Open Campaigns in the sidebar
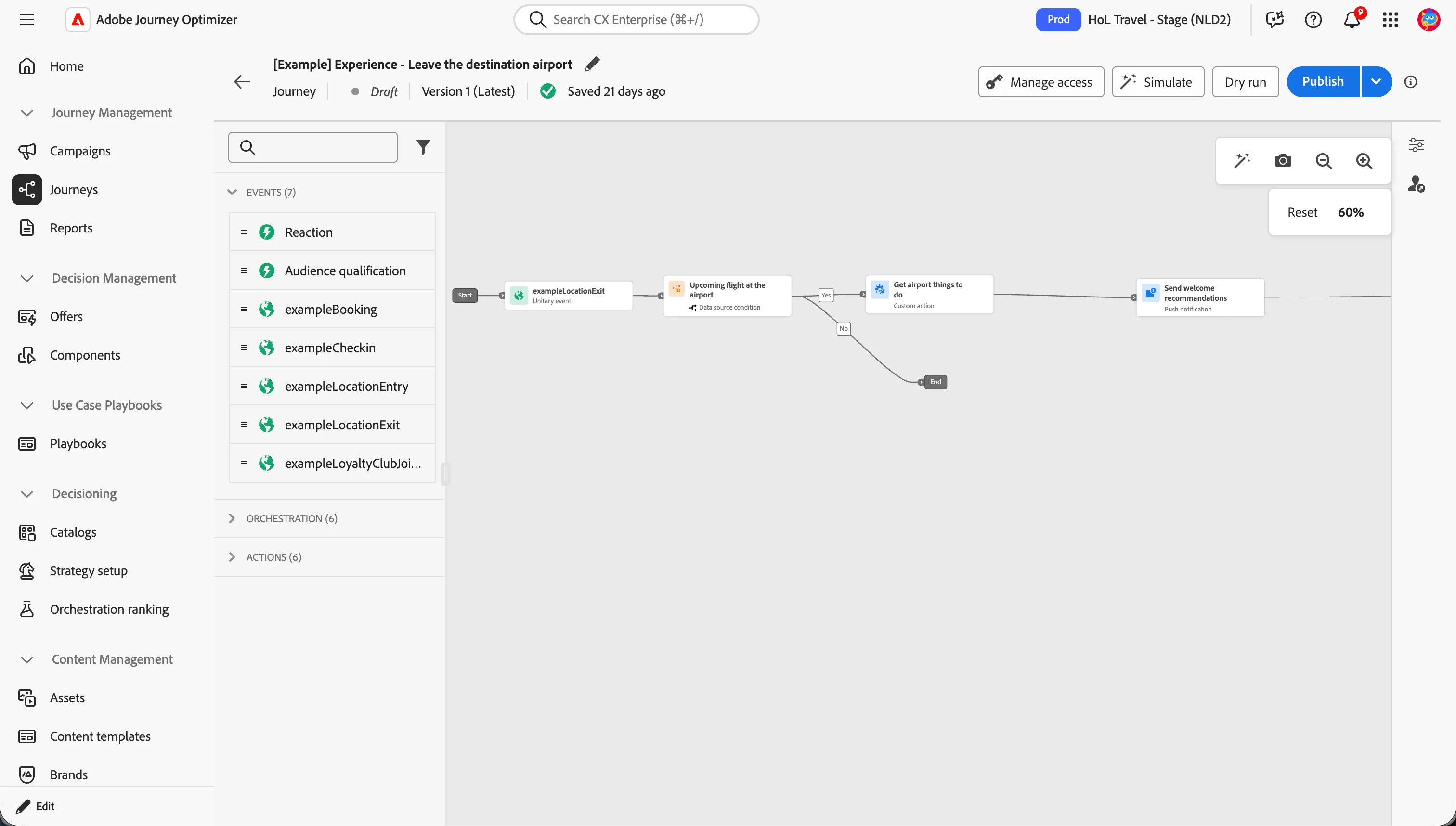Viewport: 1456px width, 826px height. (x=79, y=151)
